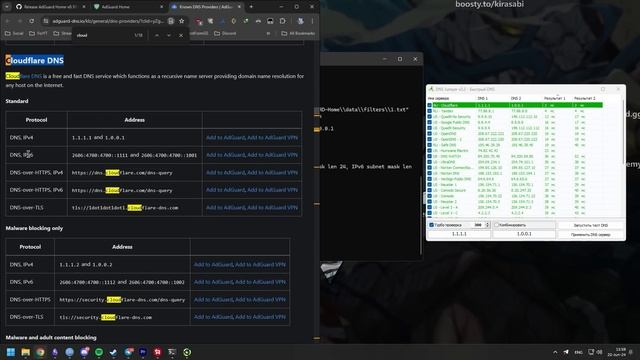Toggle the Турбо проверка checkbox
The width and height of the screenshot is (640, 360).
pos(431,225)
